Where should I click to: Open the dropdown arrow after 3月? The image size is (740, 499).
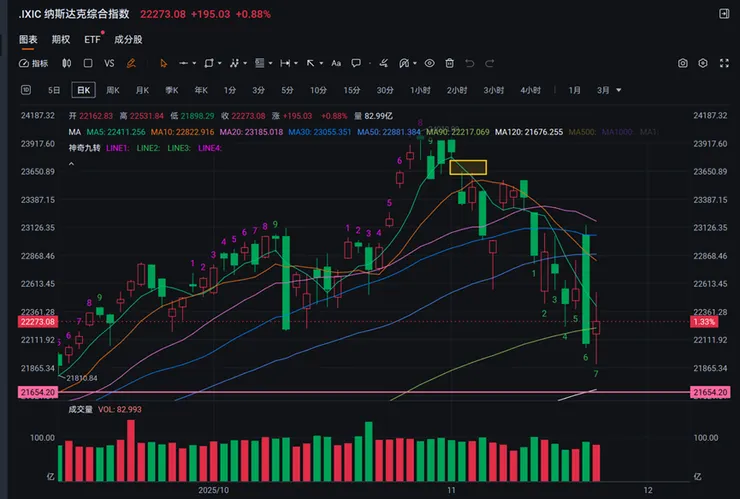pyautogui.click(x=619, y=90)
